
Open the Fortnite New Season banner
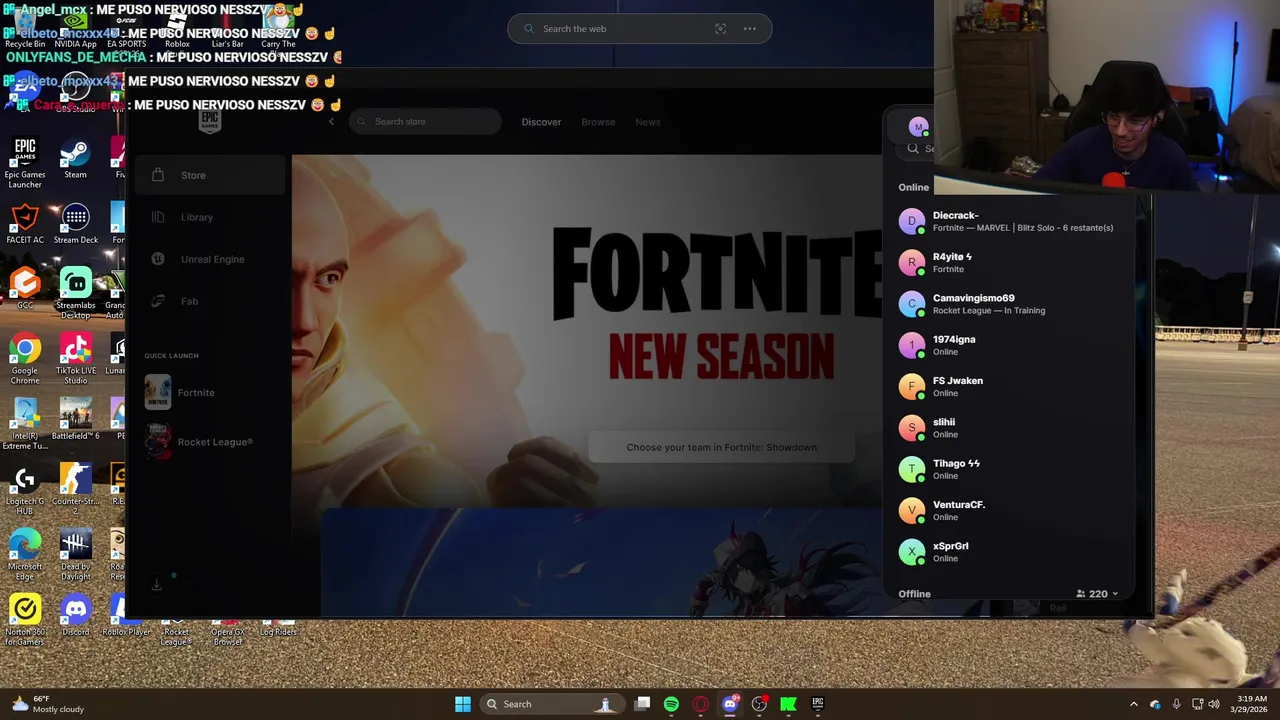(588, 330)
